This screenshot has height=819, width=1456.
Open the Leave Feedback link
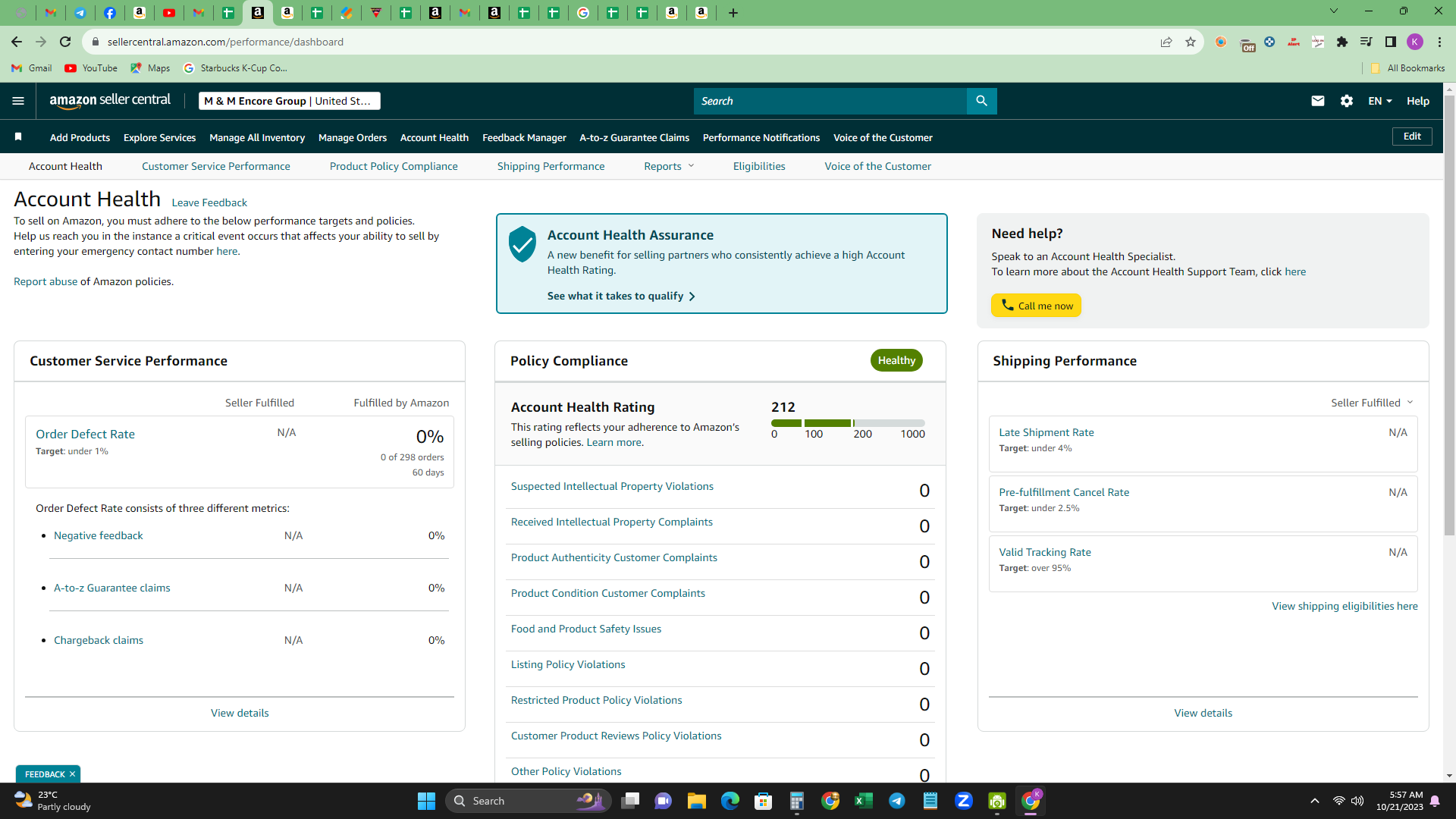point(209,202)
